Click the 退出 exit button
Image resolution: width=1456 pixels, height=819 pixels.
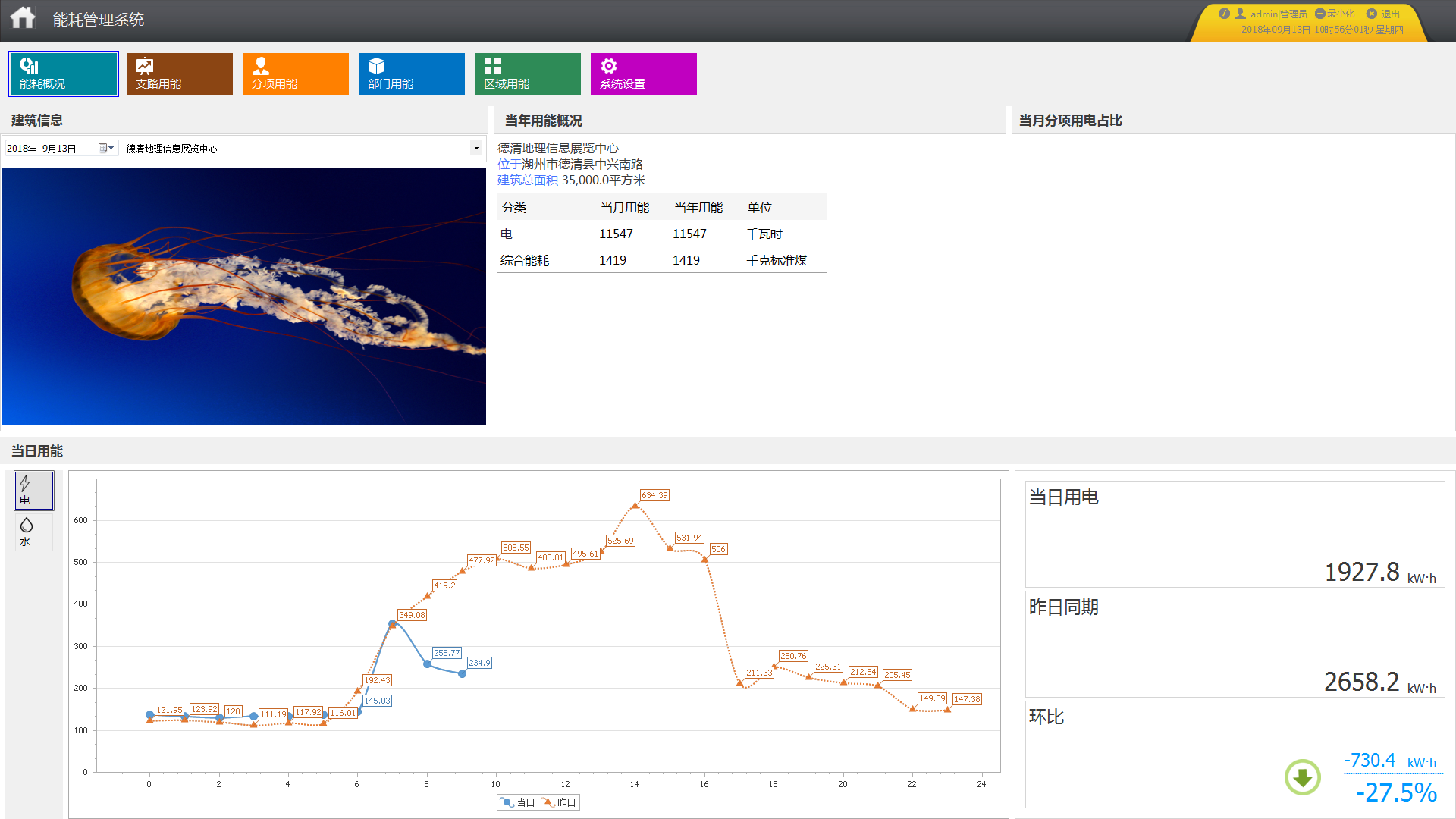coord(1383,14)
